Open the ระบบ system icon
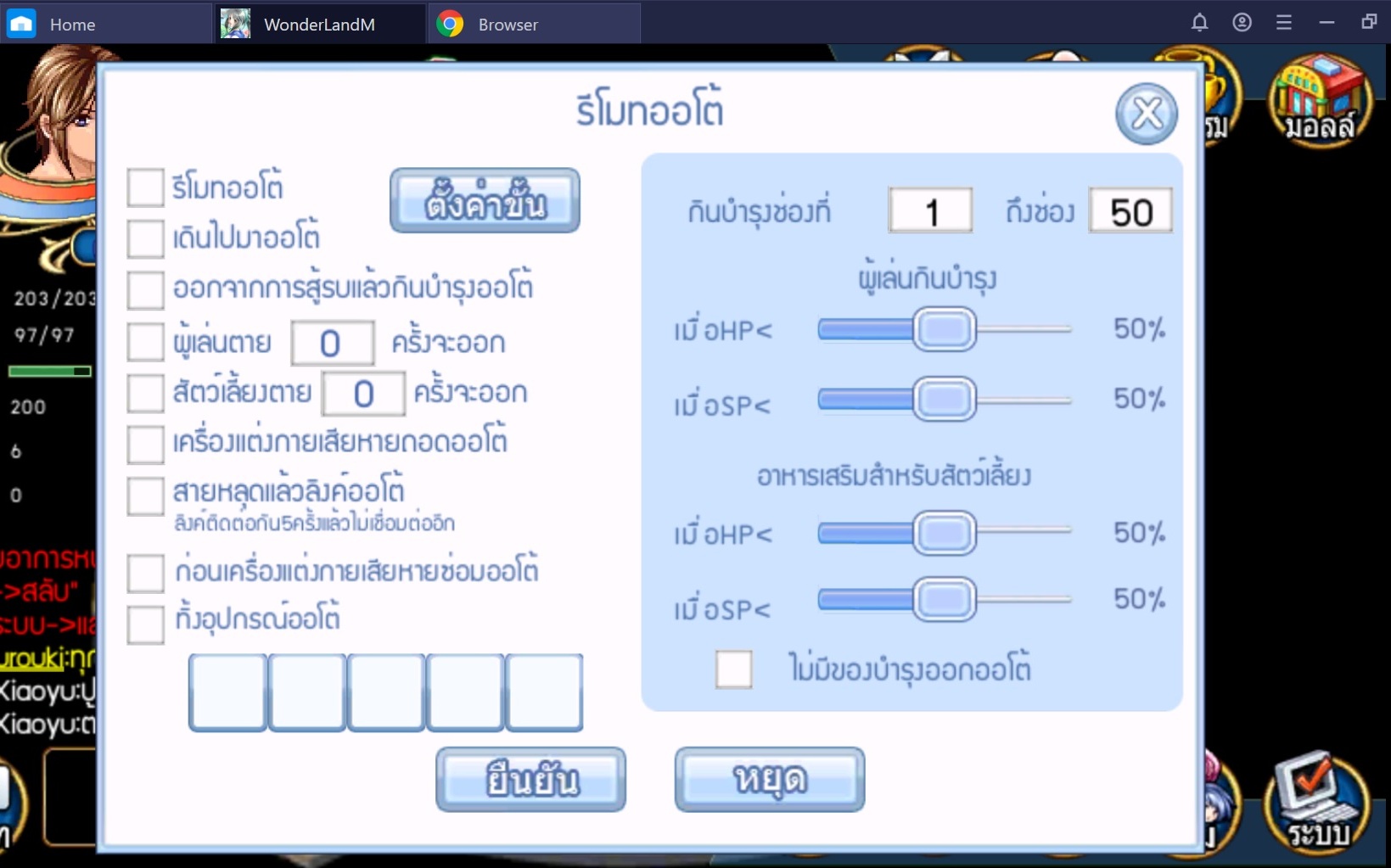1391x868 pixels. (1318, 802)
